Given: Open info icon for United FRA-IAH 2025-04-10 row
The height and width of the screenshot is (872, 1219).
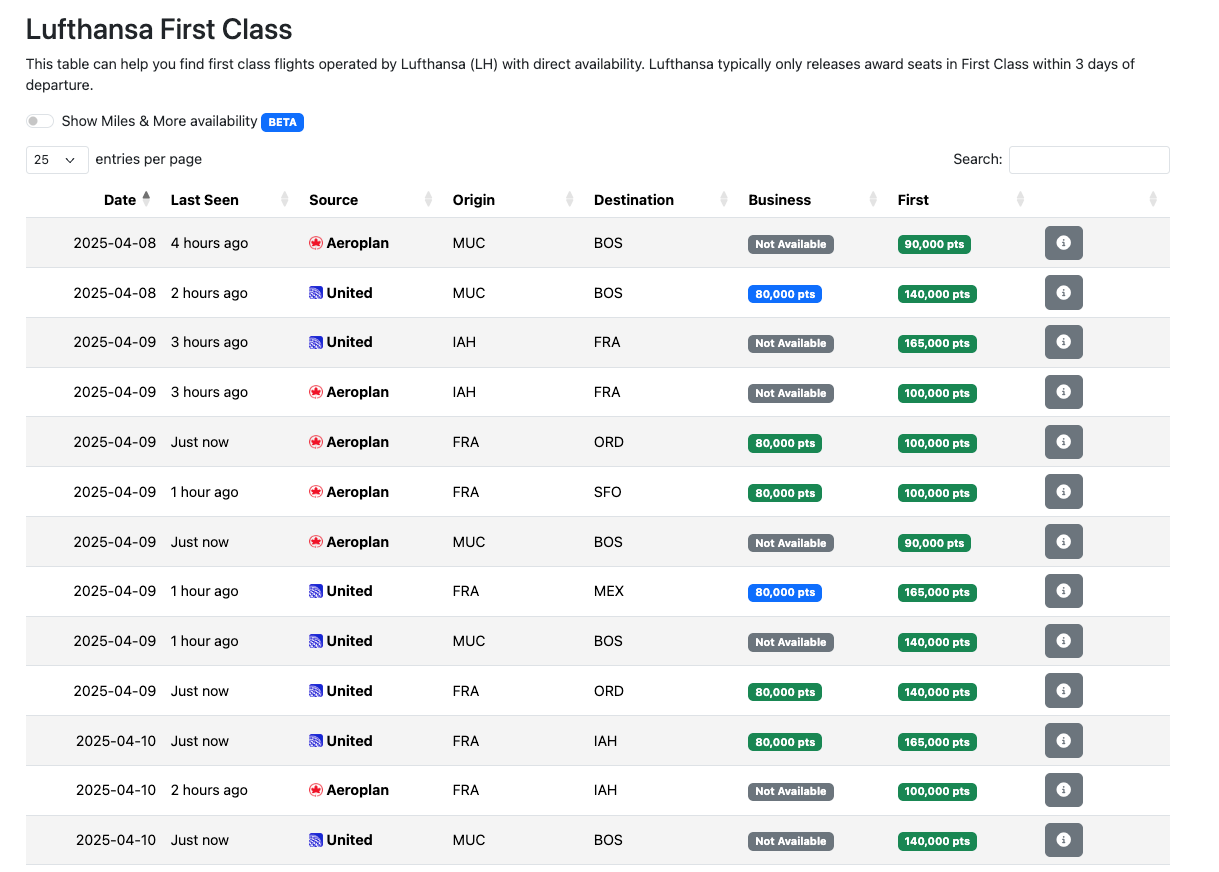Looking at the screenshot, I should (x=1063, y=741).
